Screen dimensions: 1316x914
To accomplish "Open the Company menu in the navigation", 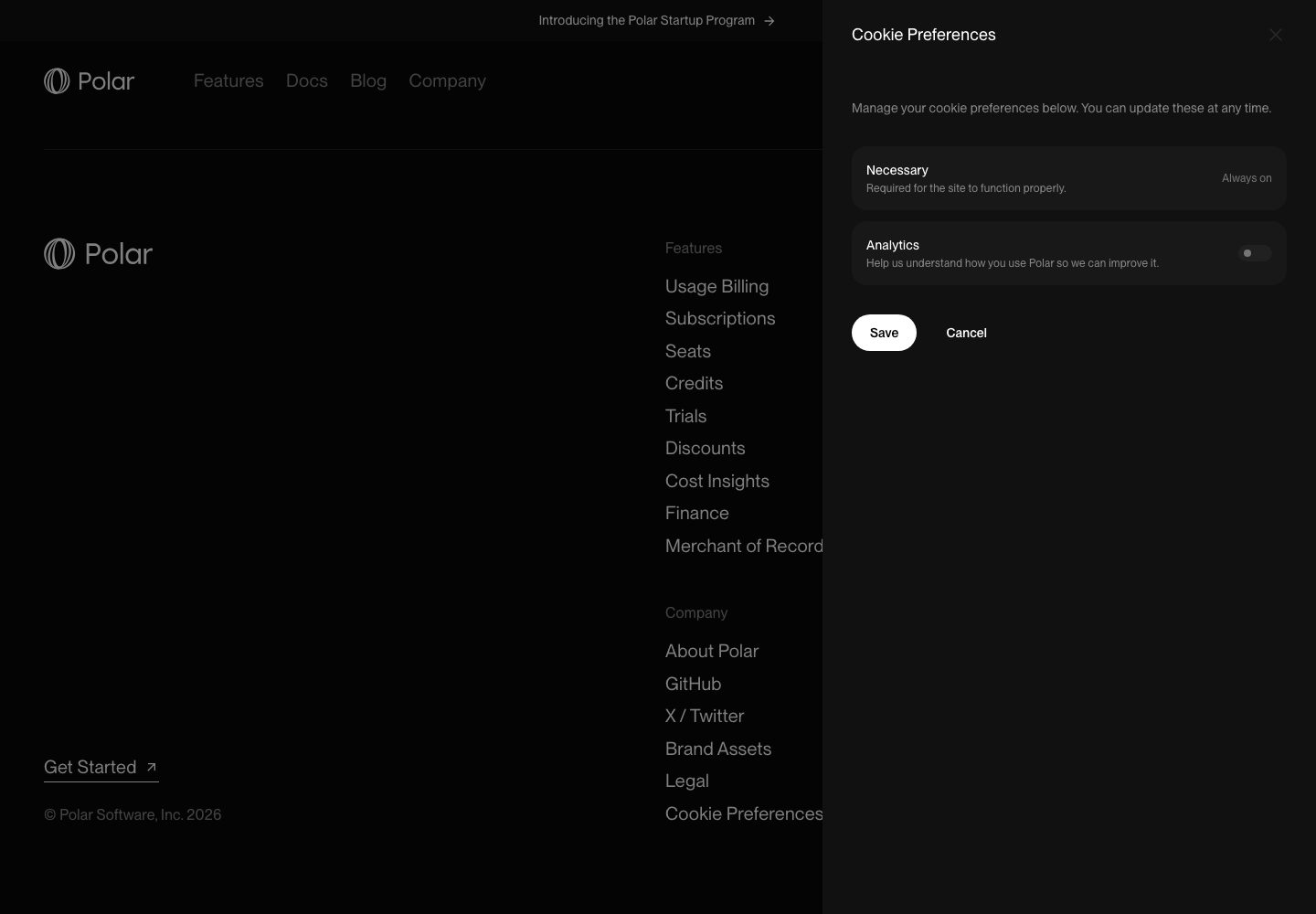I will (x=447, y=81).
